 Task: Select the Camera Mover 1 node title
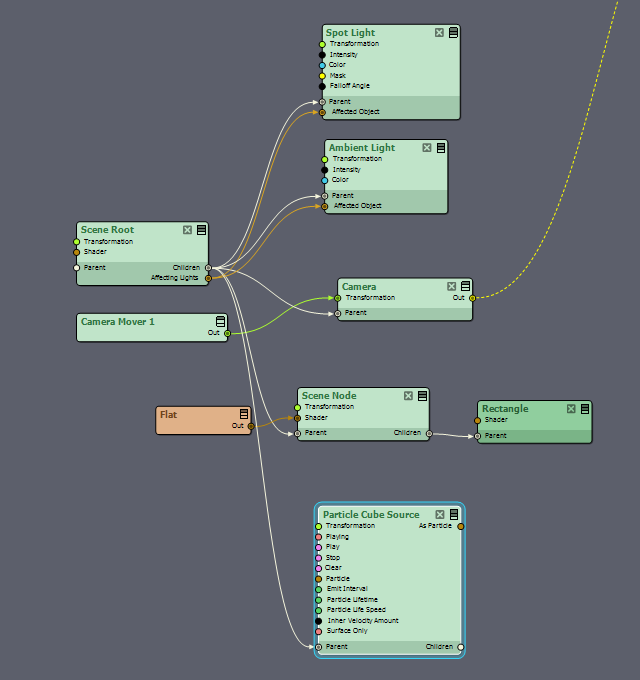tap(118, 322)
